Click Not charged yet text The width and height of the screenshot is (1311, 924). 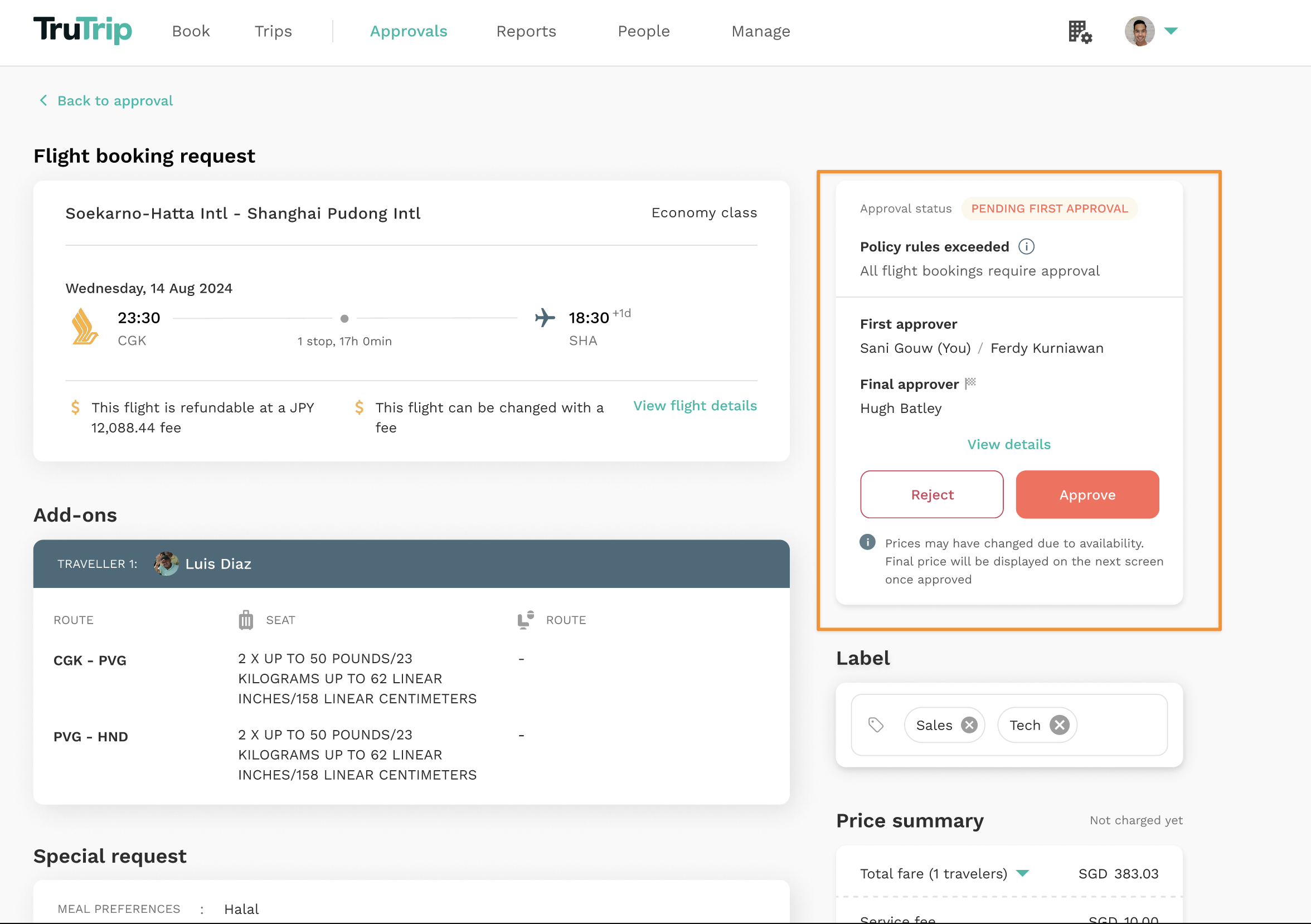point(1136,820)
